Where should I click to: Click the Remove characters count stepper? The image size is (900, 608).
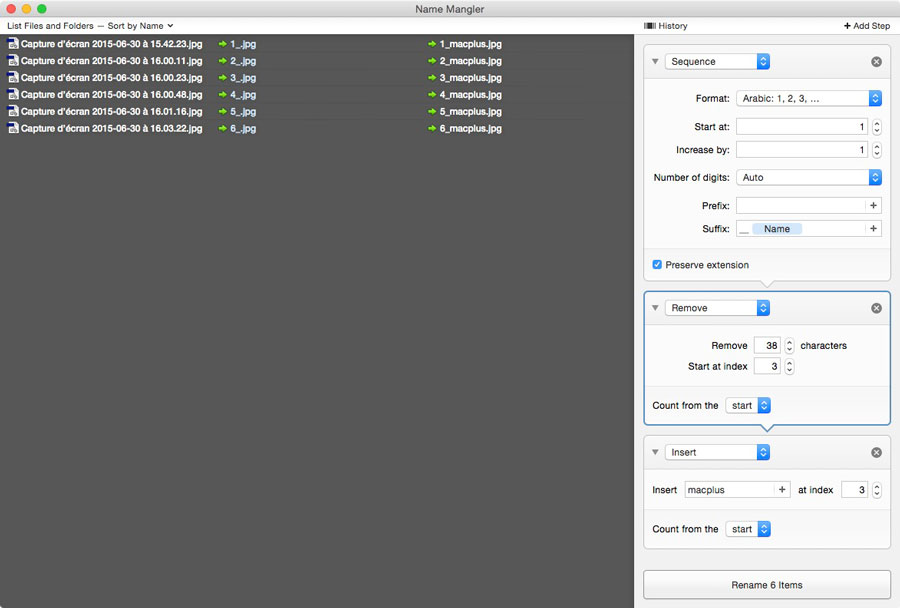[x=789, y=346]
